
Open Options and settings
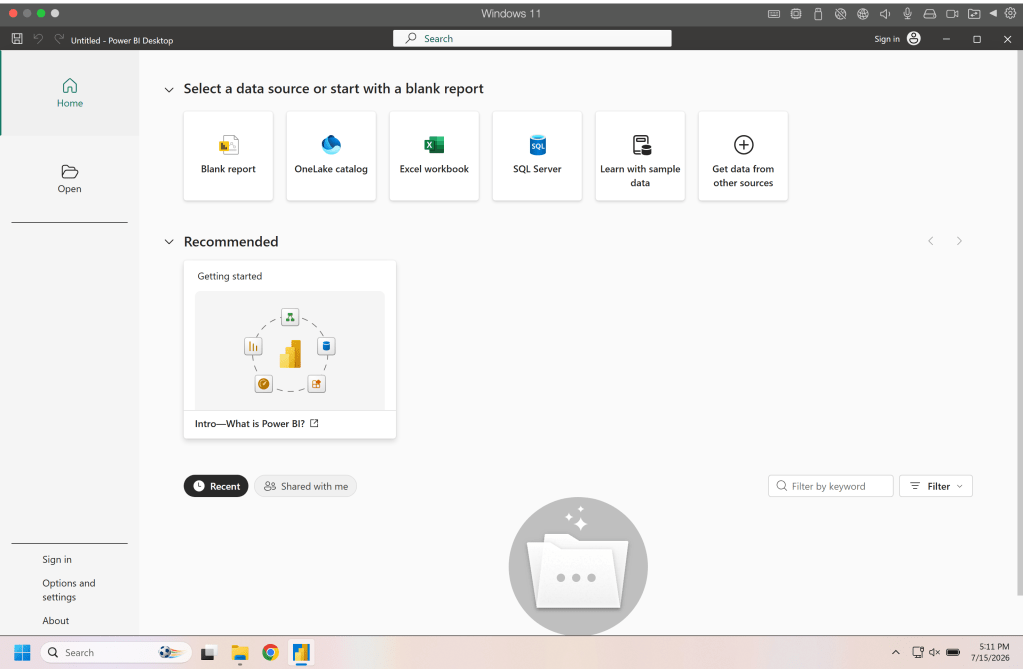pos(69,590)
